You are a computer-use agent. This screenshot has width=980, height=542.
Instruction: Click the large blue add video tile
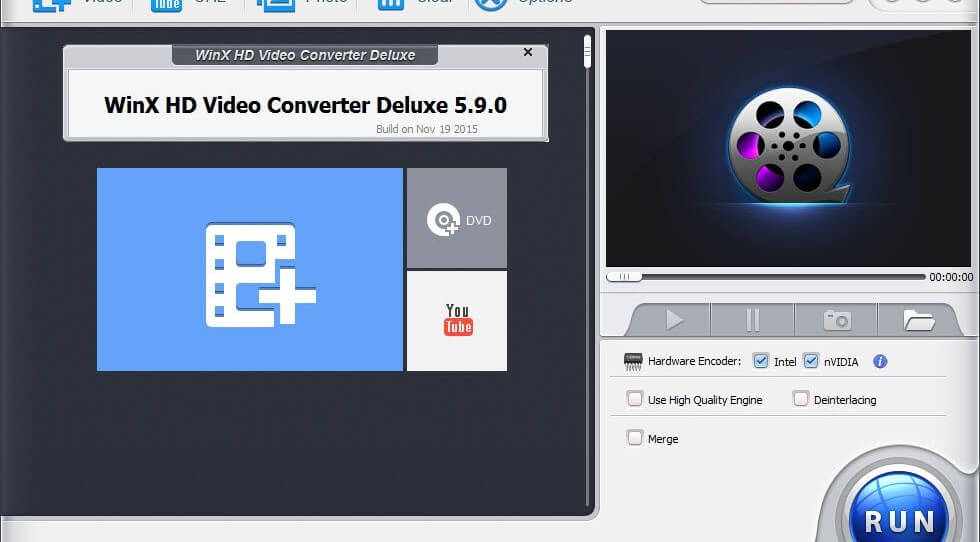click(x=249, y=269)
